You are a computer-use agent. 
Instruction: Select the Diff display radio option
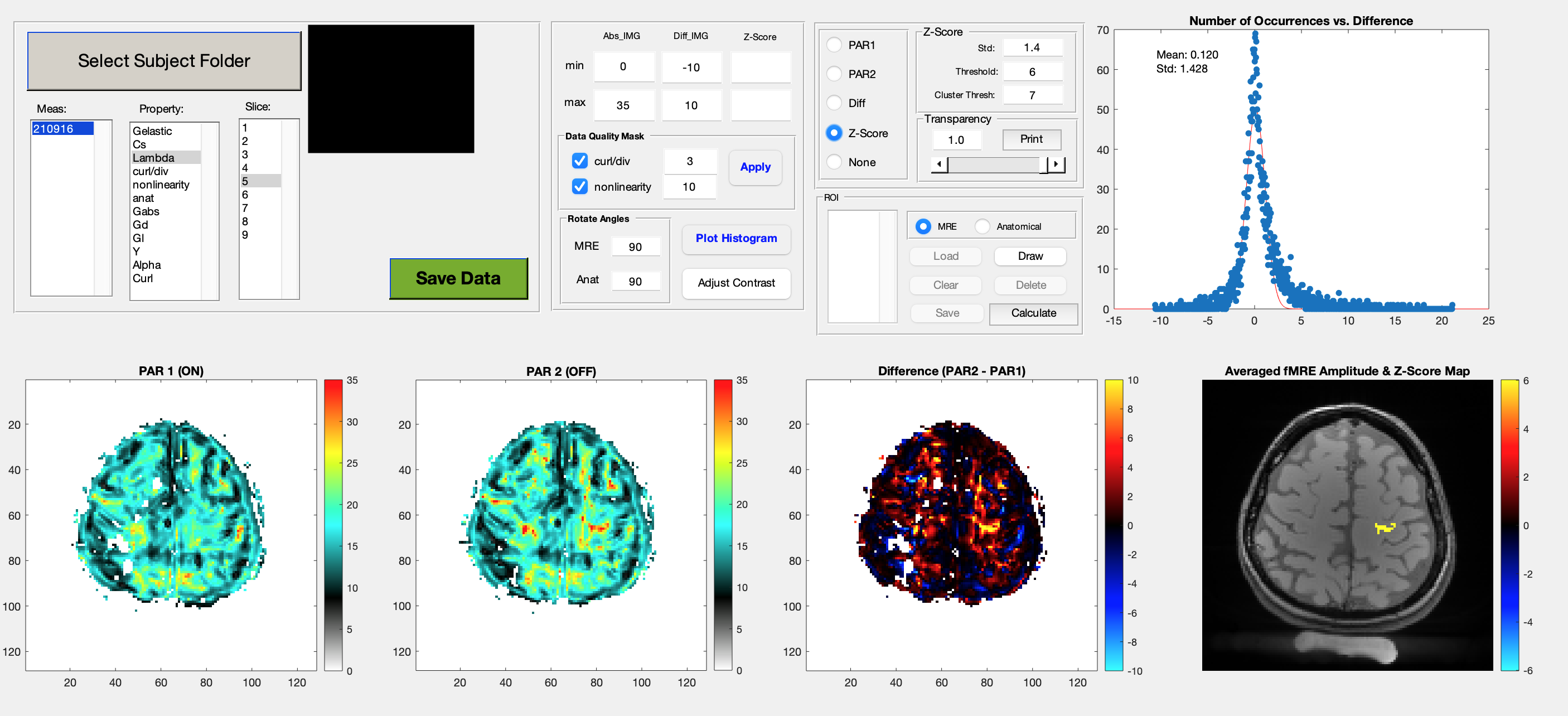point(834,103)
